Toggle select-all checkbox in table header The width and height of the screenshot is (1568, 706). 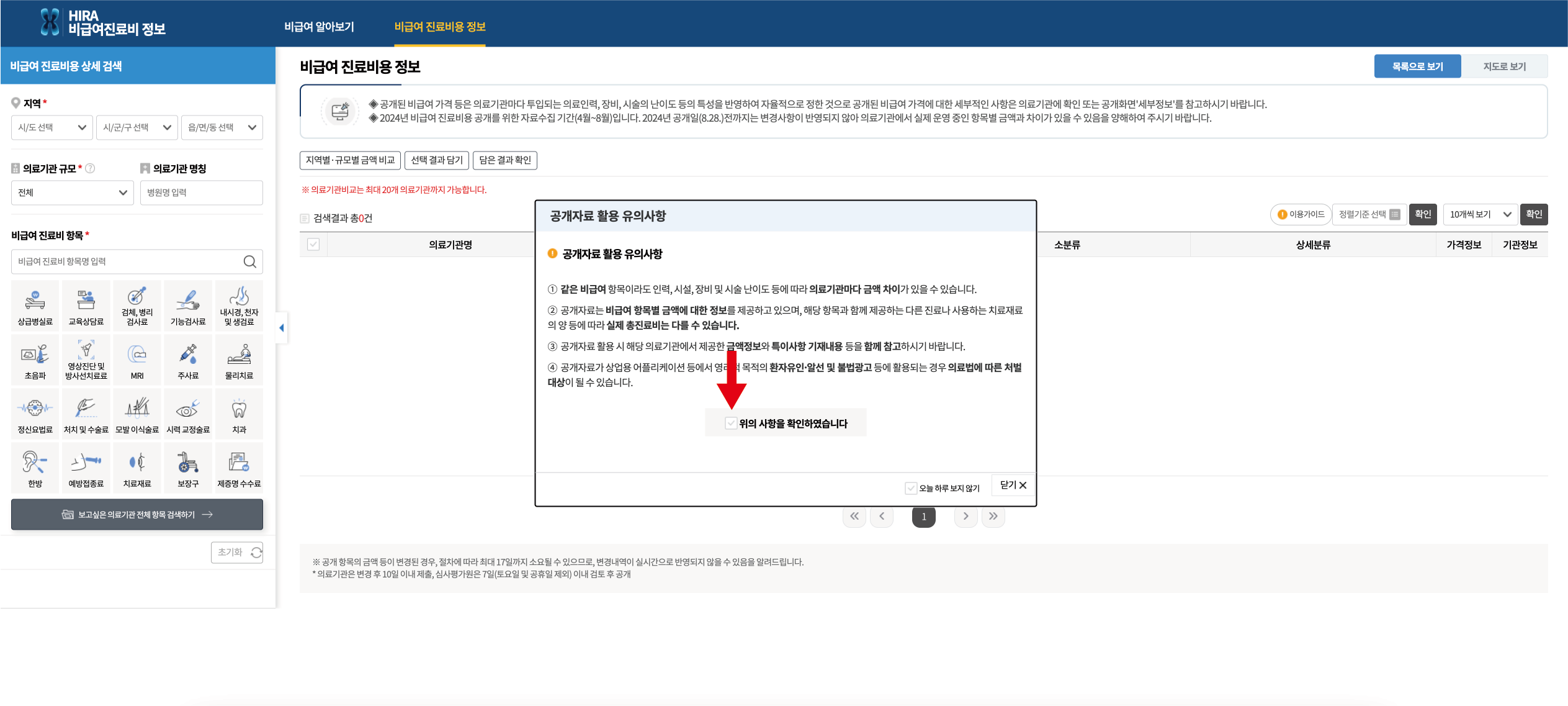313,245
